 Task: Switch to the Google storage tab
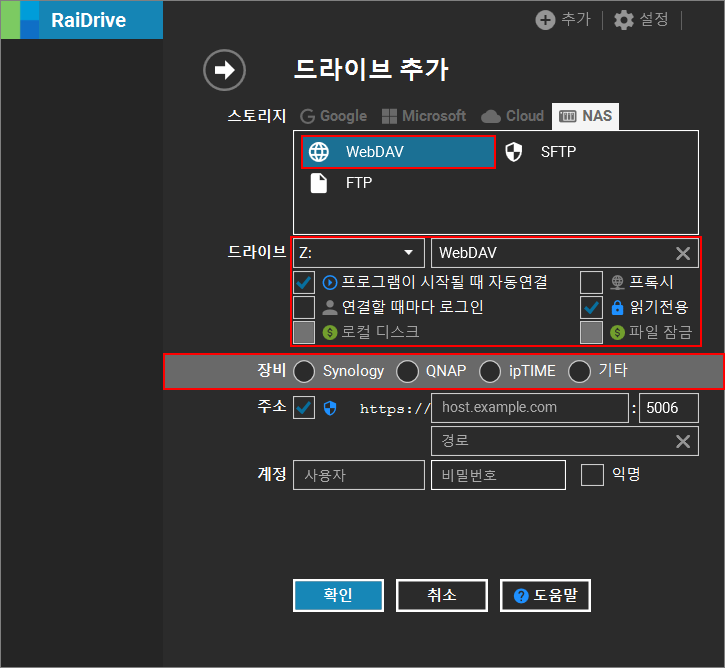coord(333,116)
